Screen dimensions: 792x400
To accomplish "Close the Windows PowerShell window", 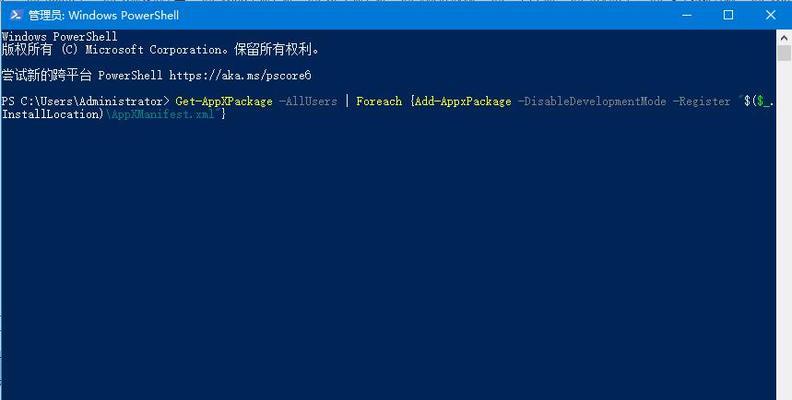I will 770,15.
